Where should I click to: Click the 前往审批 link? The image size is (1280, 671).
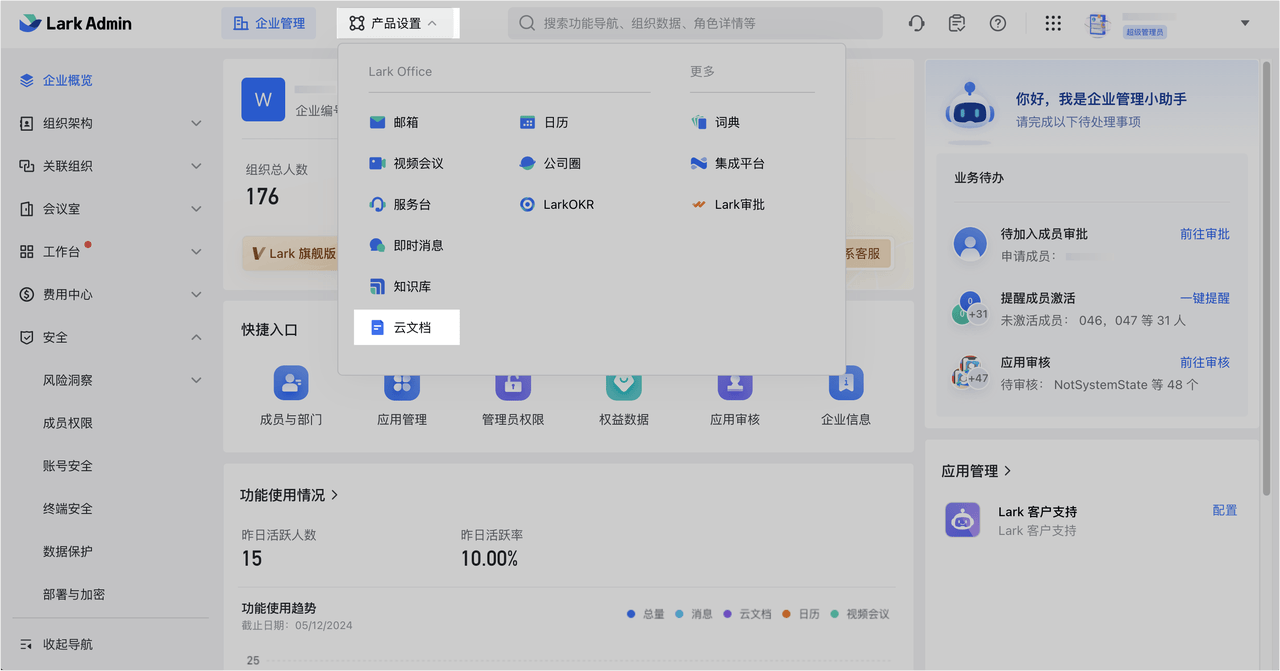1205,234
